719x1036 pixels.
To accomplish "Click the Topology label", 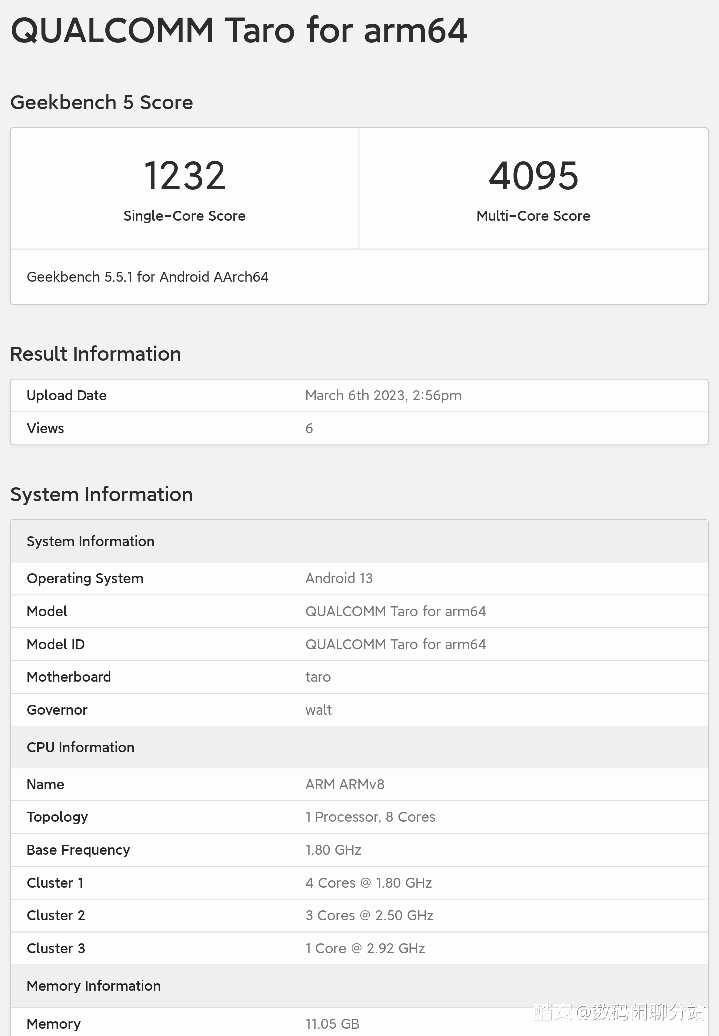I will (x=57, y=817).
